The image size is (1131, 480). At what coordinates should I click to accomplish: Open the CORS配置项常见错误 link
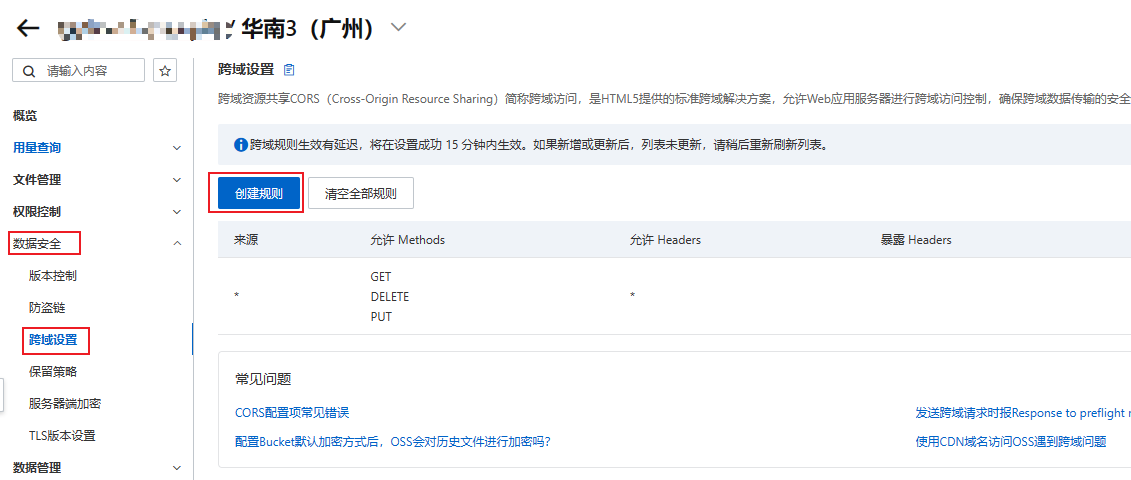[292, 412]
